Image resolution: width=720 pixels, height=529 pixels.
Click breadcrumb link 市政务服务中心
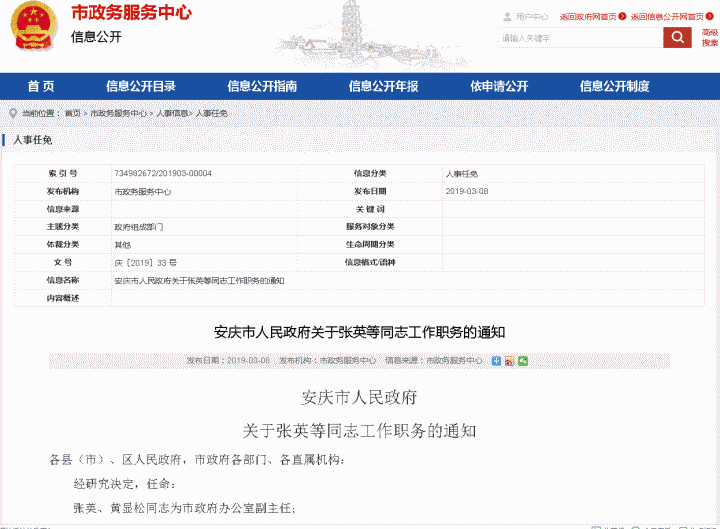click(x=118, y=113)
